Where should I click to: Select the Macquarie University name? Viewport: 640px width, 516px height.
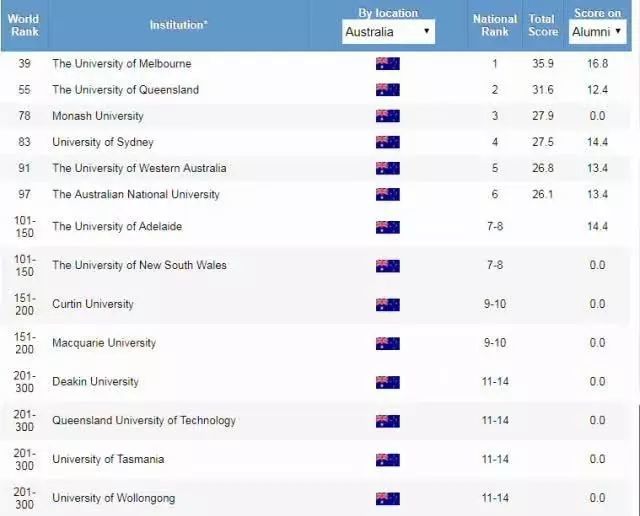pos(104,343)
